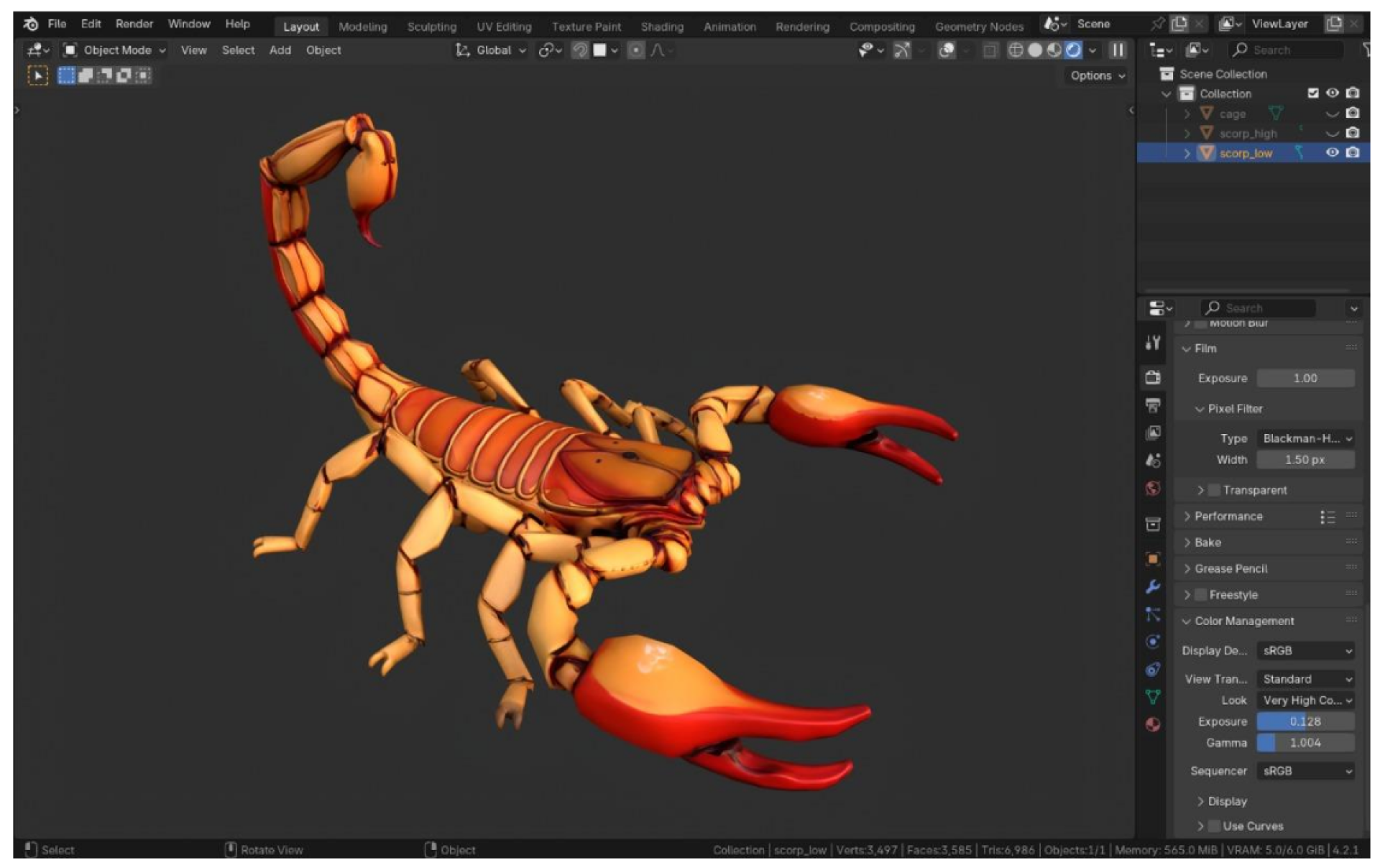
Task: Open the Modifiers wrench properties tab
Action: [x=1153, y=586]
